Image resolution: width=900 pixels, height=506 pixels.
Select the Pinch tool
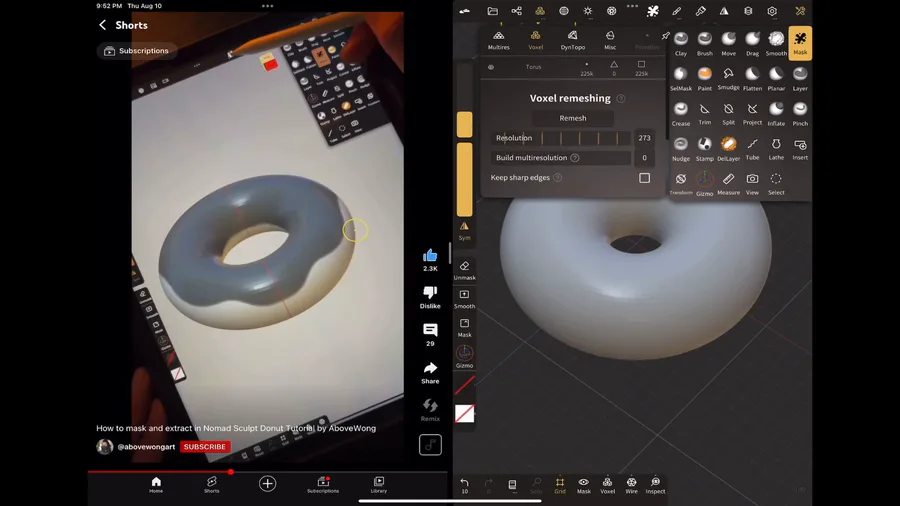coord(800,114)
